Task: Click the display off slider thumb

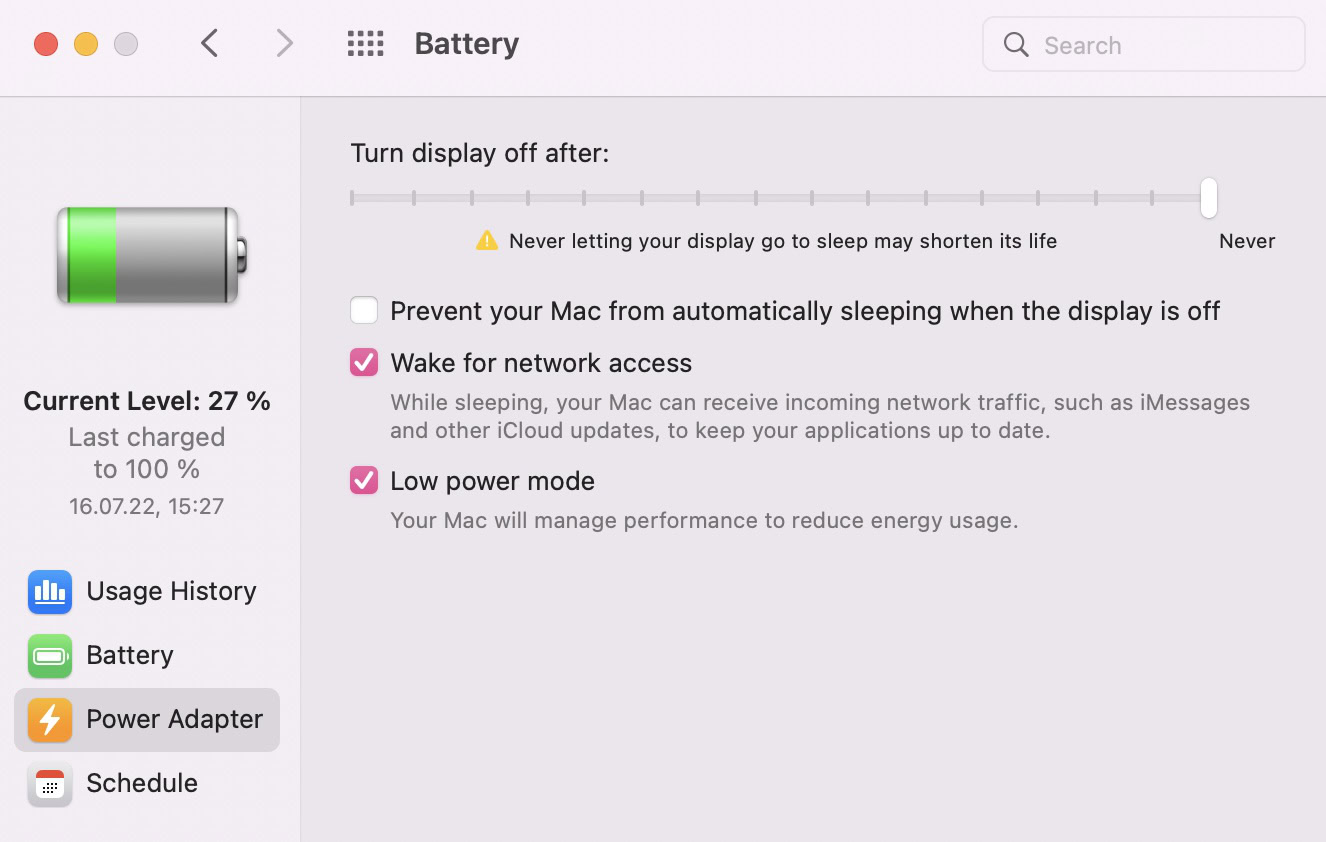Action: 1209,198
